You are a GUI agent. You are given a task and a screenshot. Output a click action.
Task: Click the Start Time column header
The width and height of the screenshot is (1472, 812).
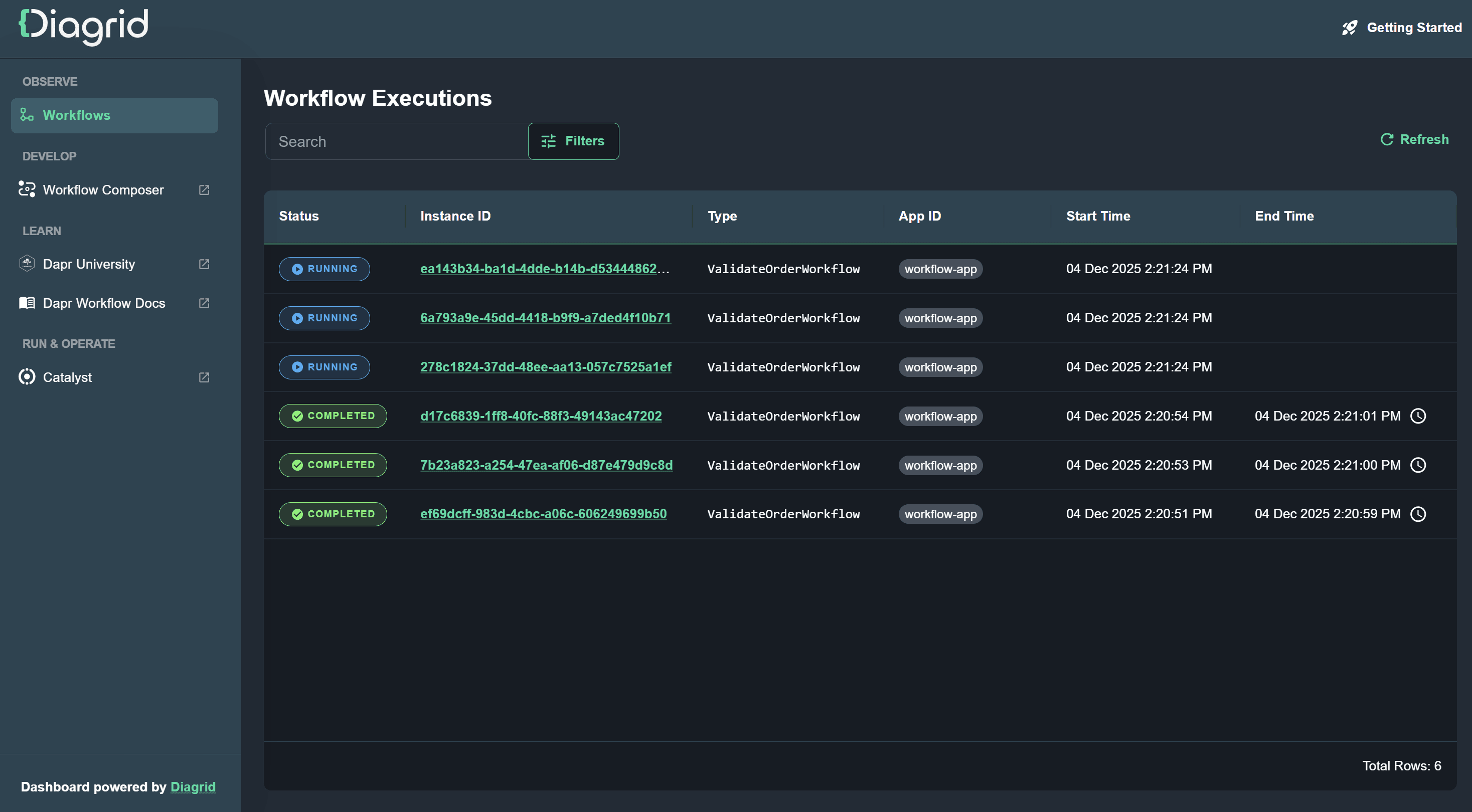pos(1098,216)
